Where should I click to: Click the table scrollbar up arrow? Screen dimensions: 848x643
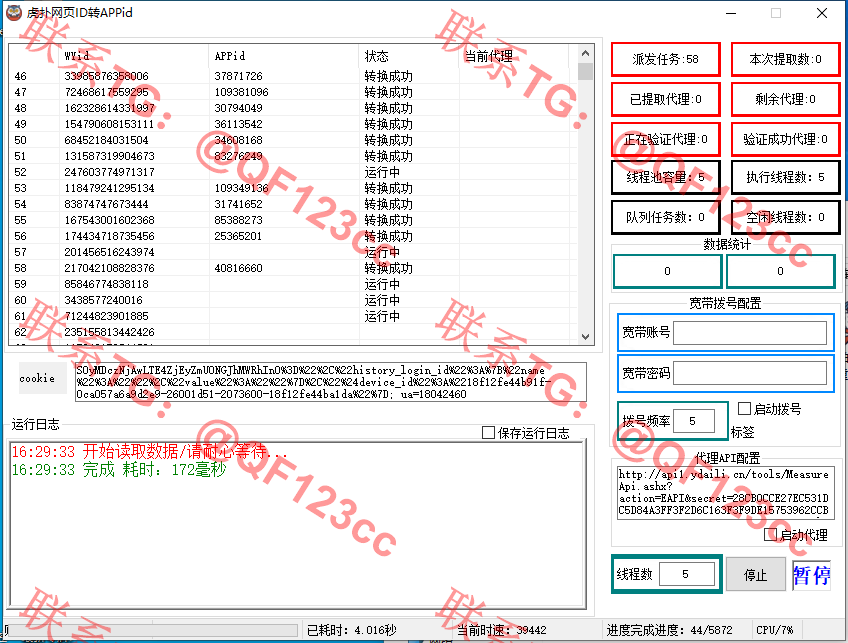point(585,53)
